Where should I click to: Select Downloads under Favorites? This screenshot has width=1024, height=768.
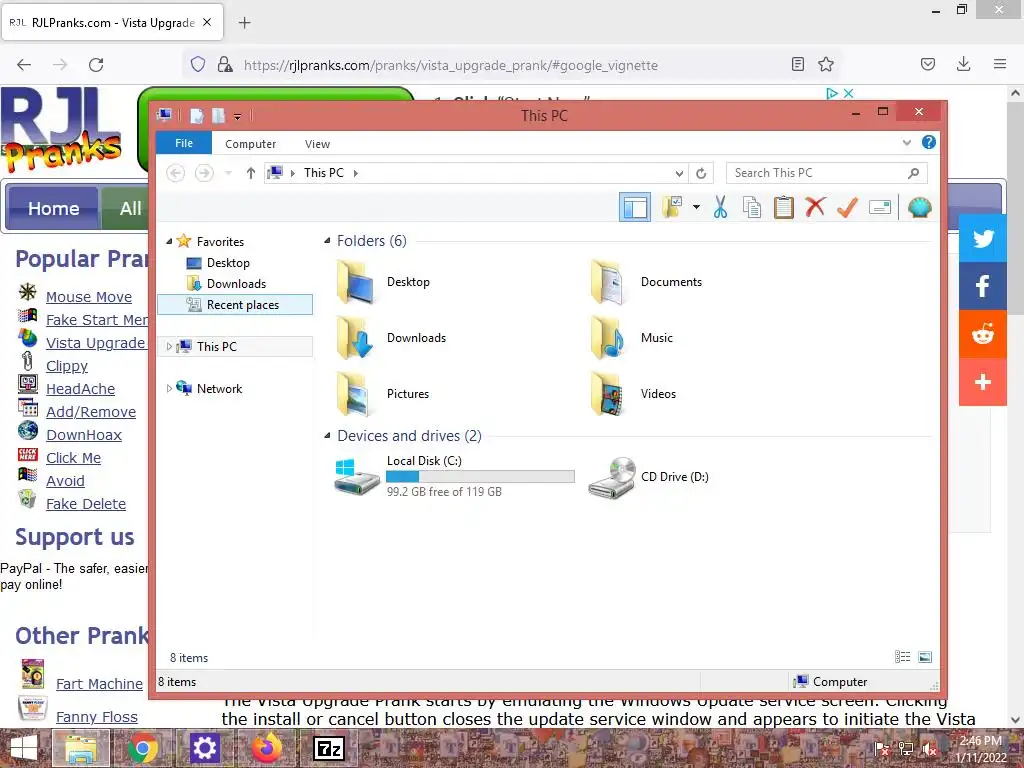[236, 283]
